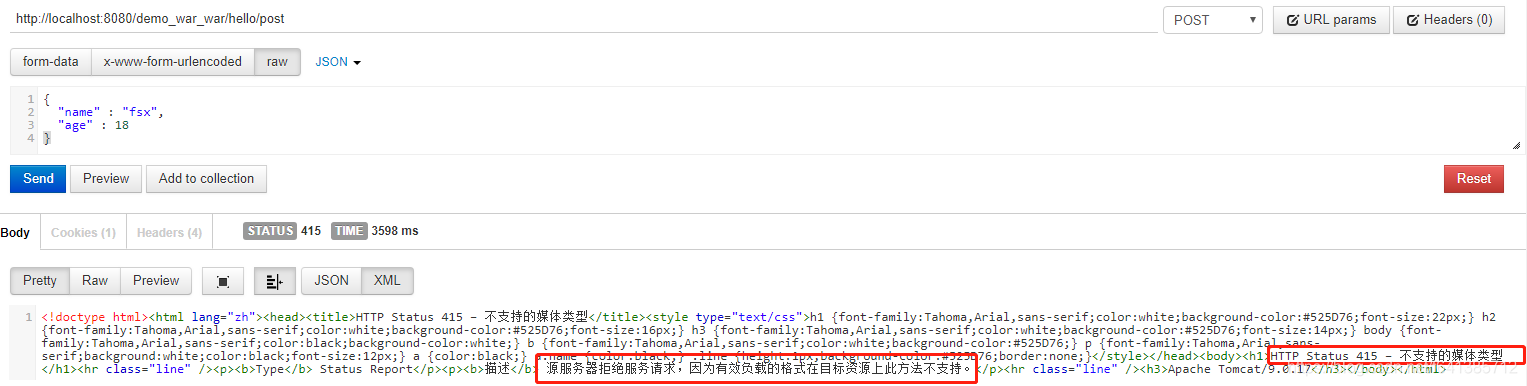The image size is (1527, 386).
Task: Set response format to XML
Action: 387,281
